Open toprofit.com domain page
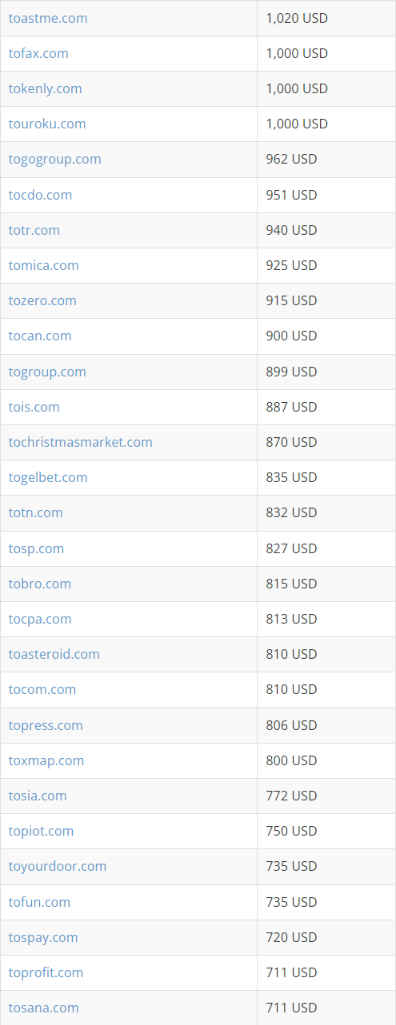This screenshot has width=396, height=1025. pos(46,973)
